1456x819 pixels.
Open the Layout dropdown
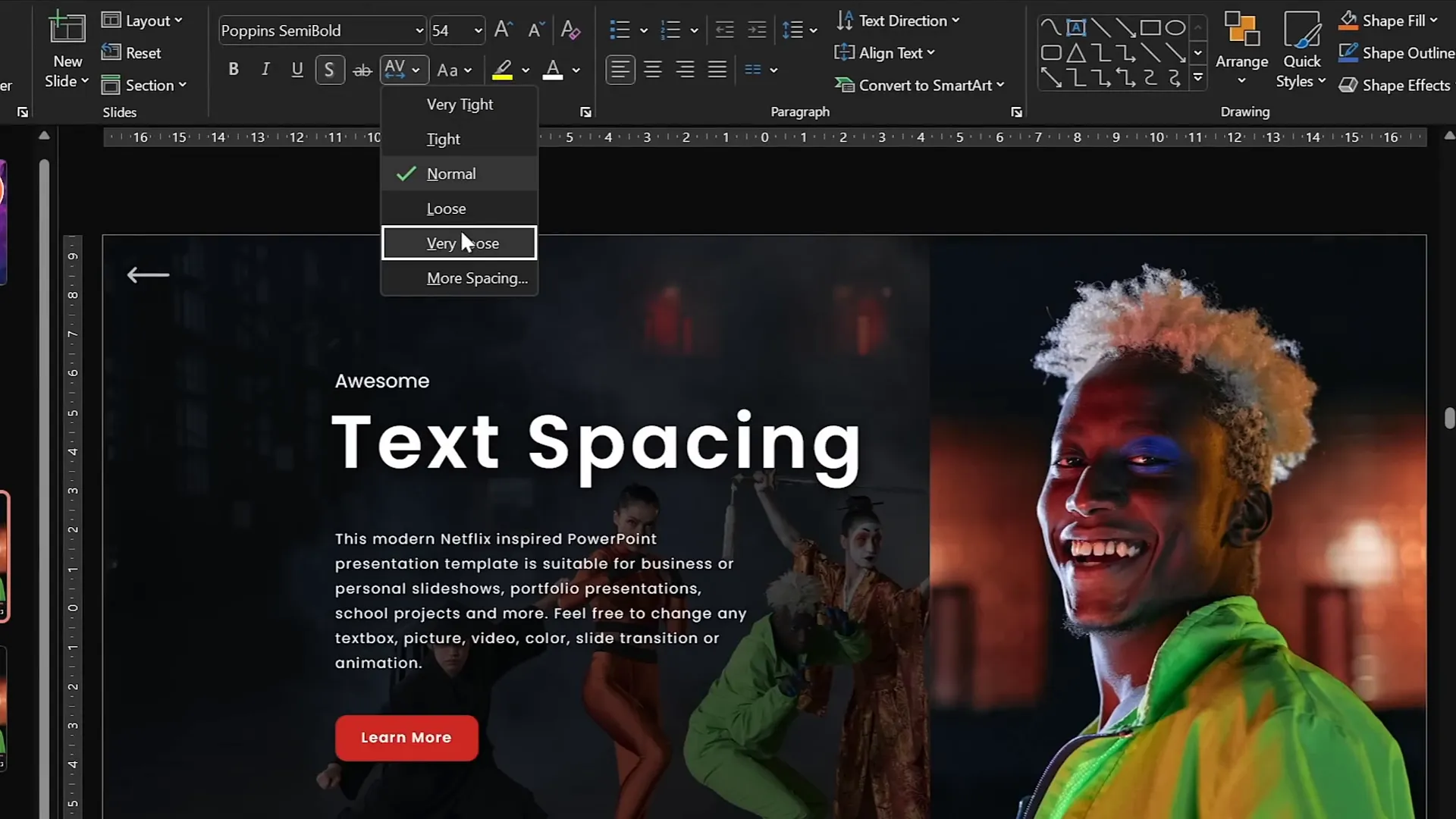[x=143, y=20]
